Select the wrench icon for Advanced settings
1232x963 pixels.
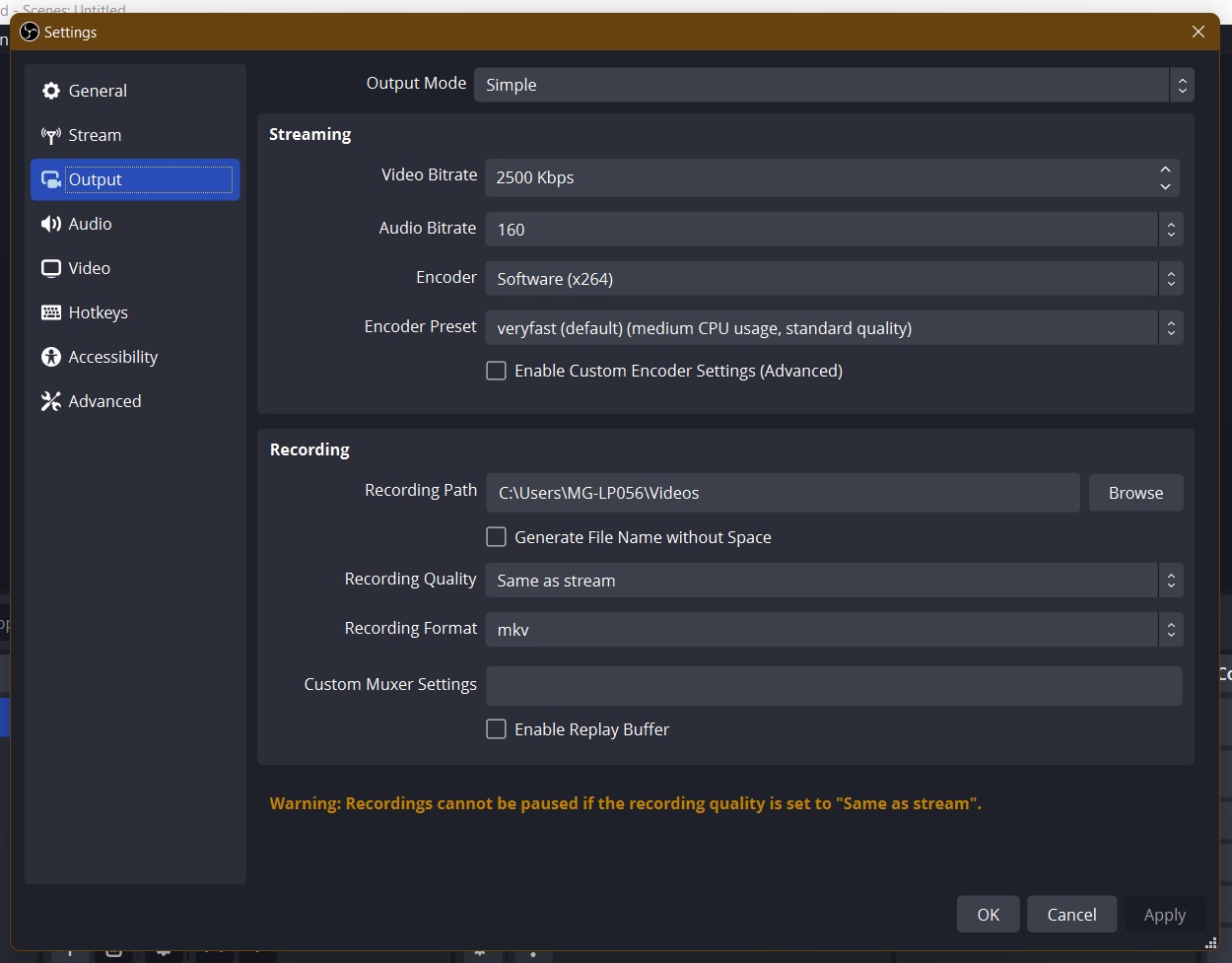[50, 401]
